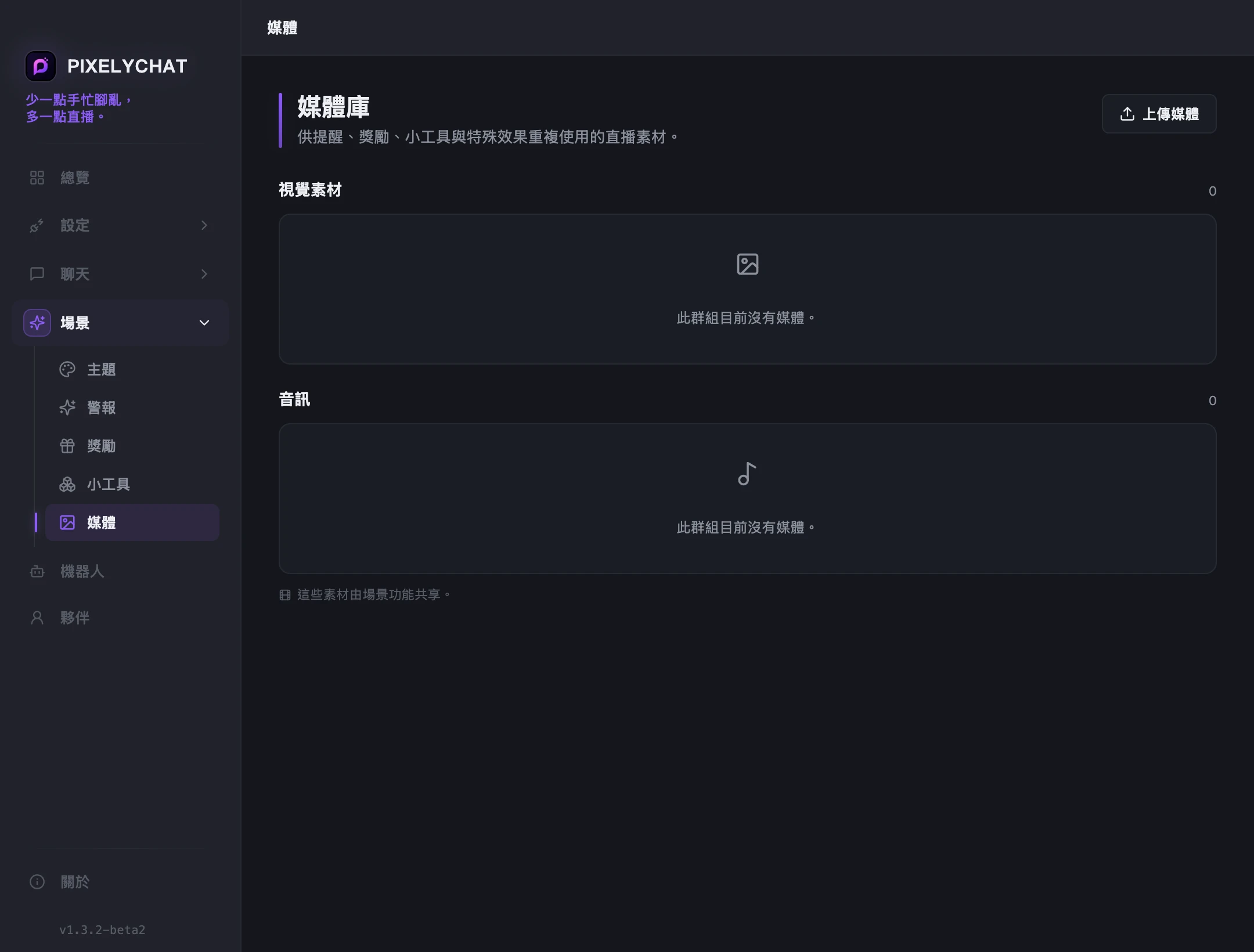This screenshot has height=952, width=1254.
Task: Click the description under 媒體庫
Action: pyautogui.click(x=488, y=137)
